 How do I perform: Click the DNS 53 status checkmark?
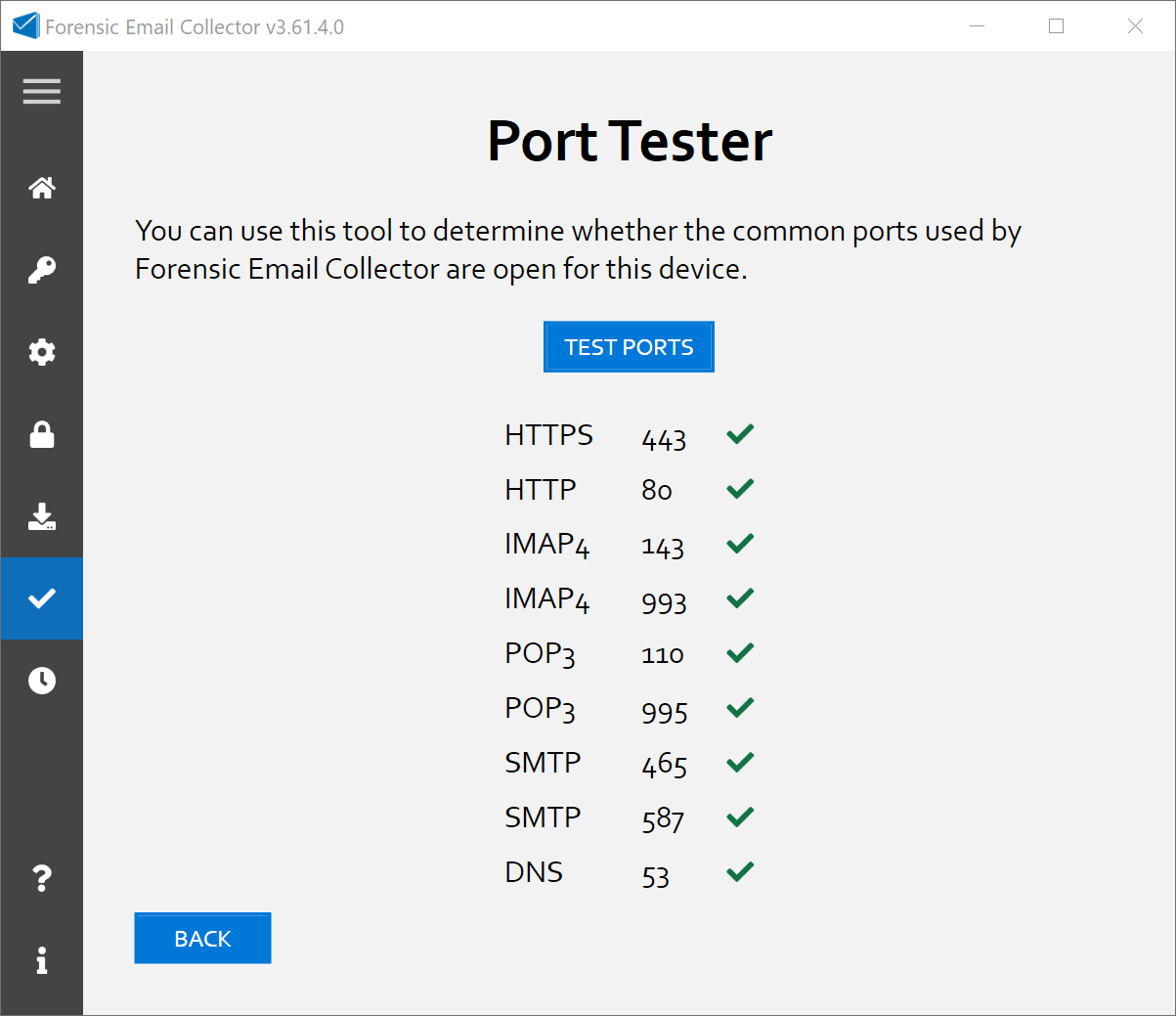(740, 871)
